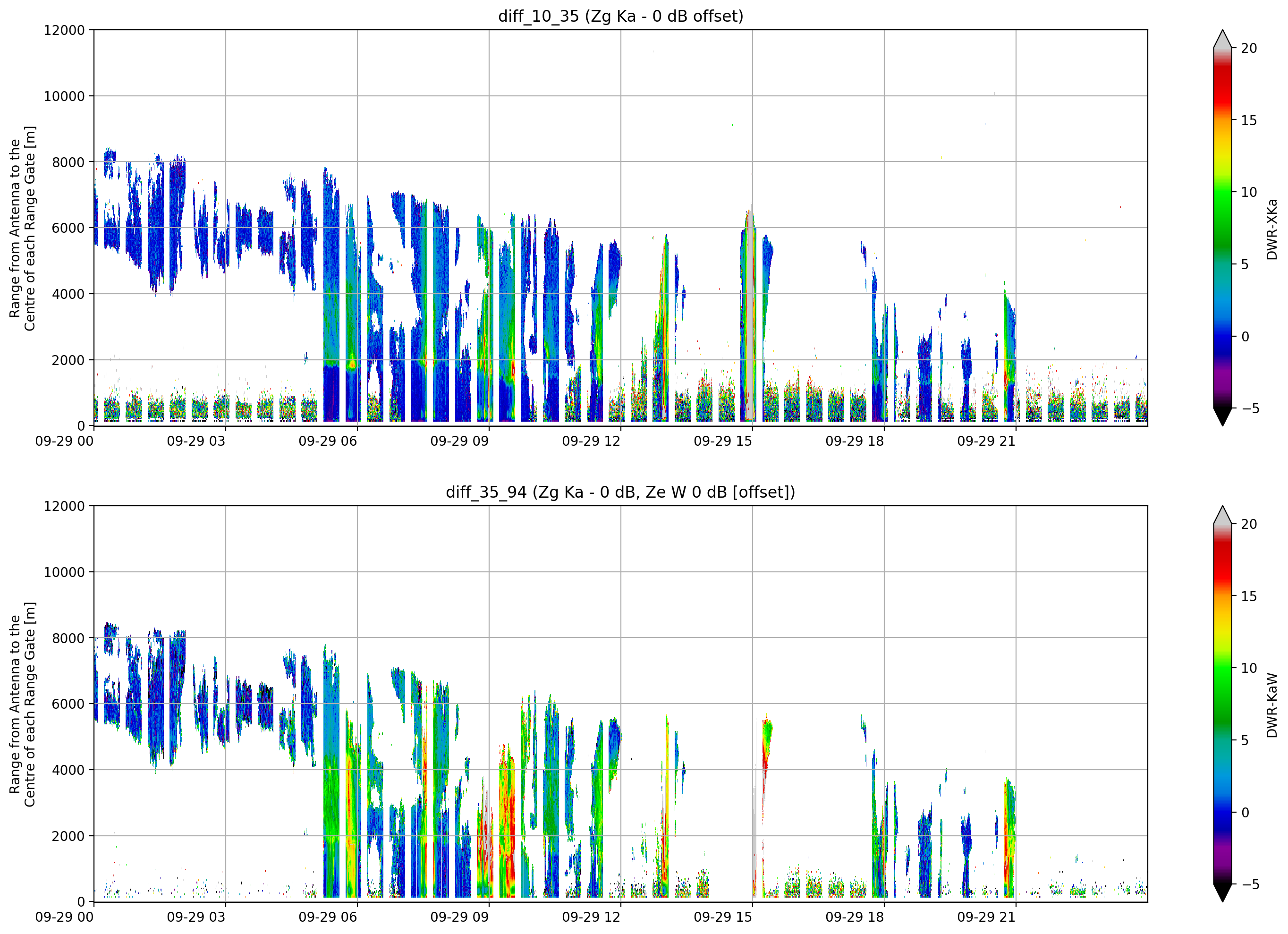Click the 15 tick on DWR-XKa colorbar
The height and width of the screenshot is (934, 1288).
click(x=1249, y=120)
